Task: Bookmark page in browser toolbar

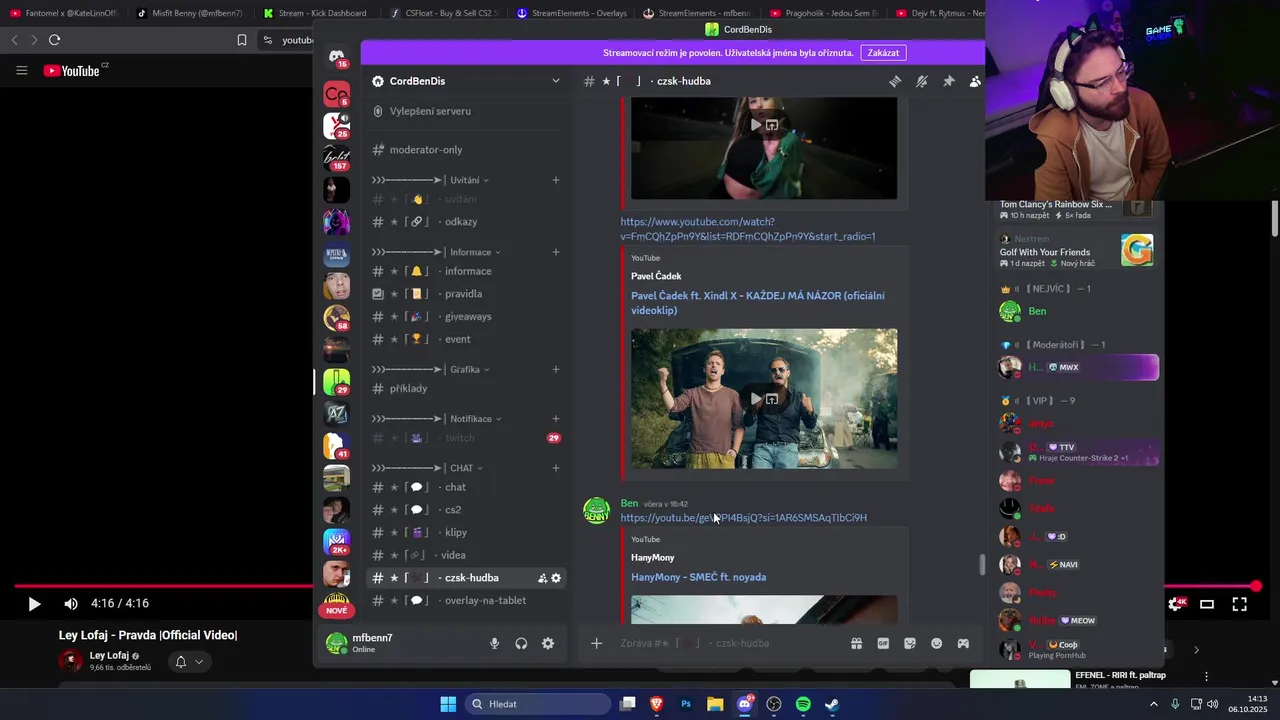Action: (241, 40)
